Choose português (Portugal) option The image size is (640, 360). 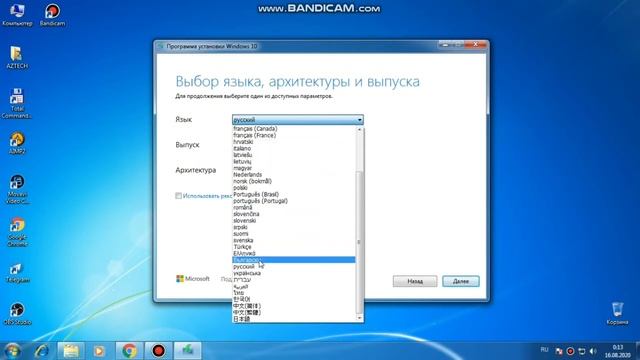coord(294,201)
